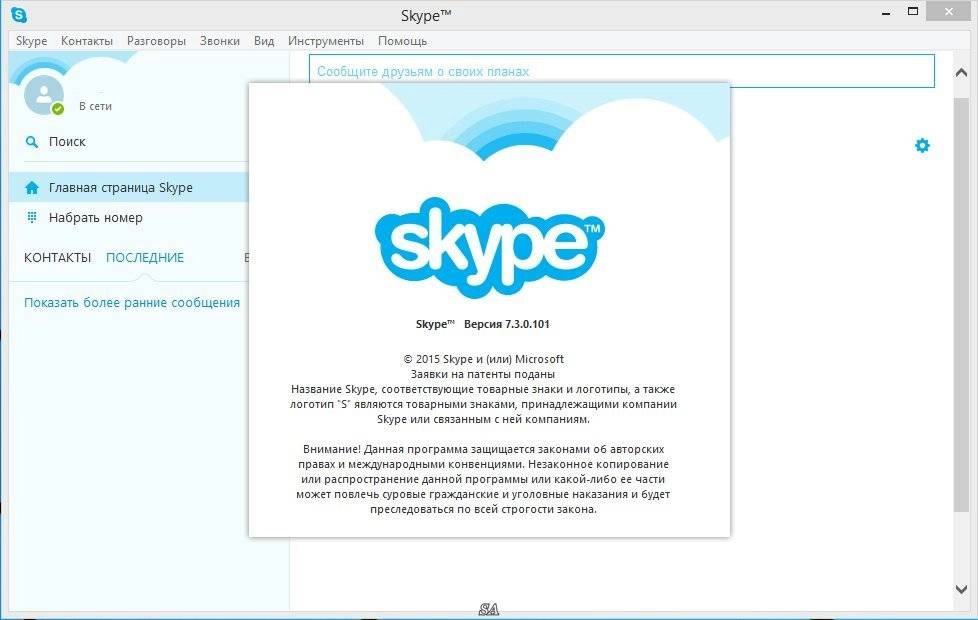Click the dial pad icon beside Набрать номер
The height and width of the screenshot is (620, 978).
pyautogui.click(x=32, y=218)
